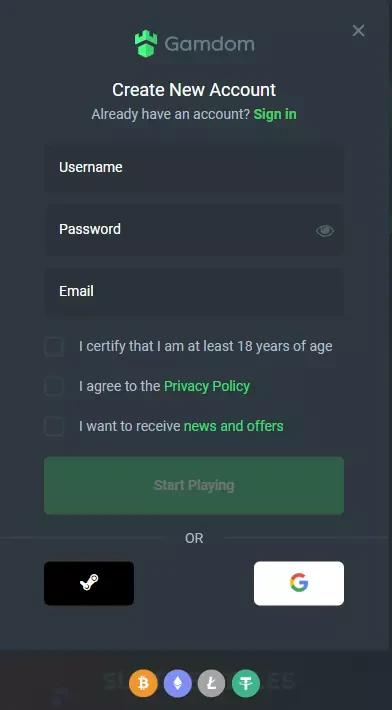Focus the Username input field

[x=194, y=168]
